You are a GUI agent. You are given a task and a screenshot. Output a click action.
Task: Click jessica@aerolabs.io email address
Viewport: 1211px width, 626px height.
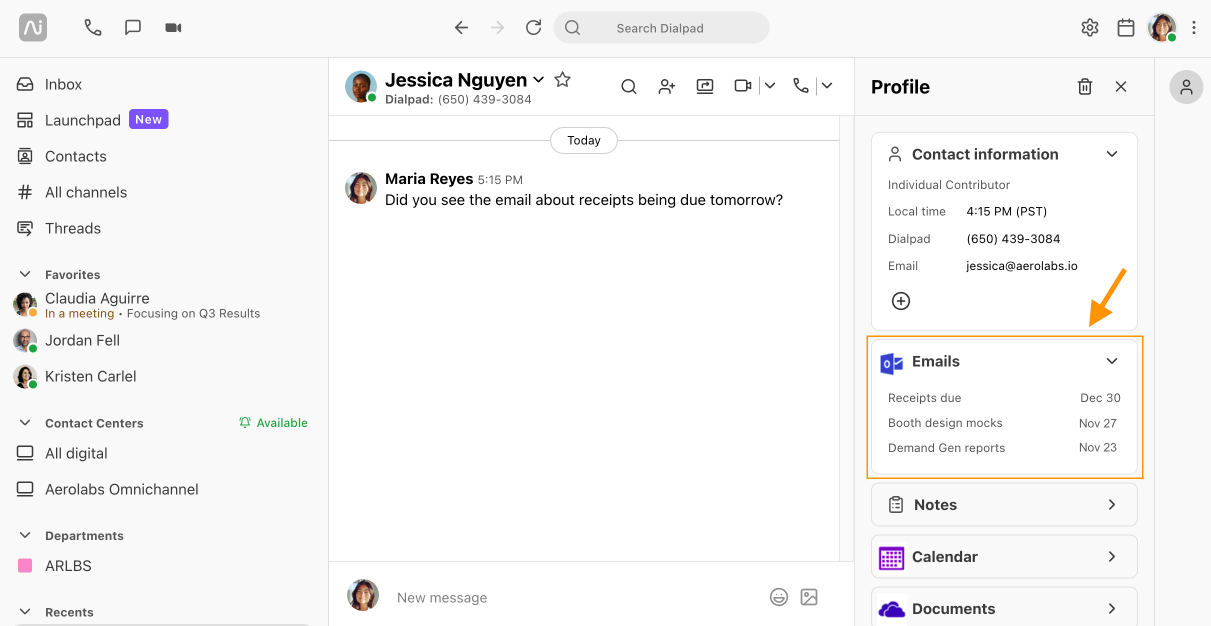[1022, 266]
